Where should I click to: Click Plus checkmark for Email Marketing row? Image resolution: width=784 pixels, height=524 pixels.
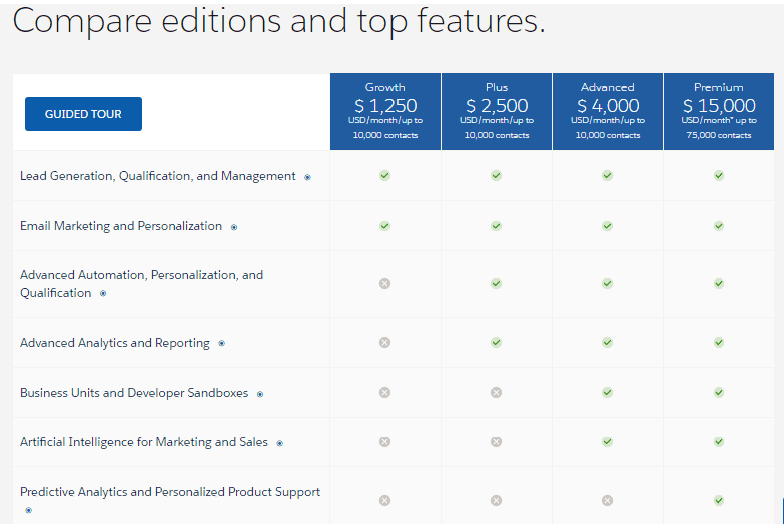[496, 226]
